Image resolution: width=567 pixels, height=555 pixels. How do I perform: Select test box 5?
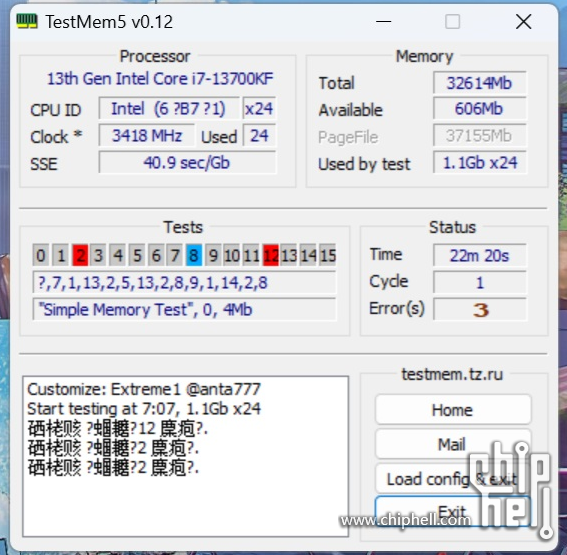point(137,255)
